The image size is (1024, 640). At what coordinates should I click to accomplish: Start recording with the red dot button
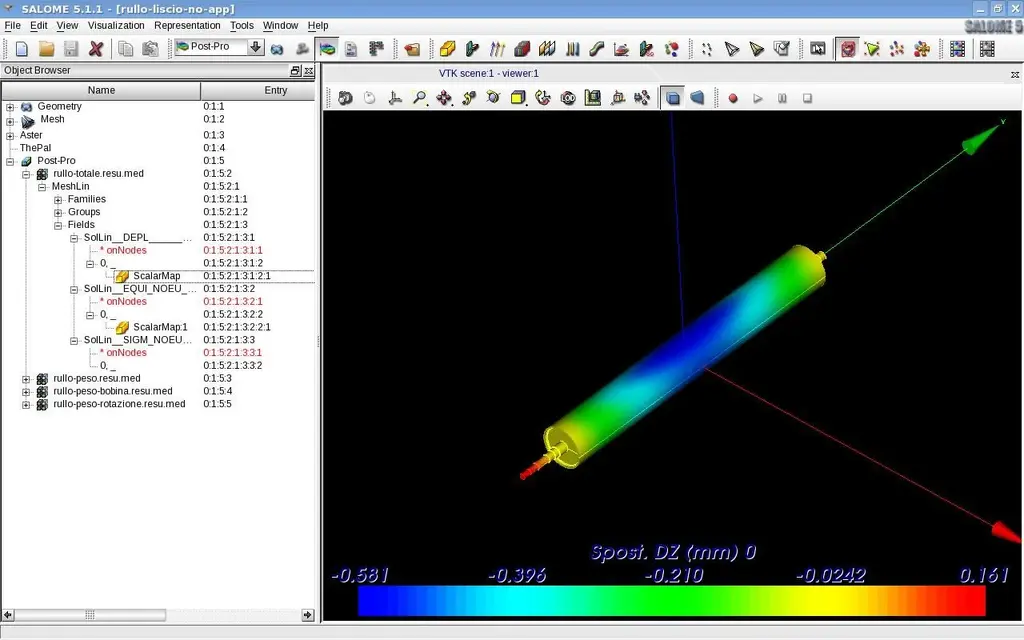733,98
